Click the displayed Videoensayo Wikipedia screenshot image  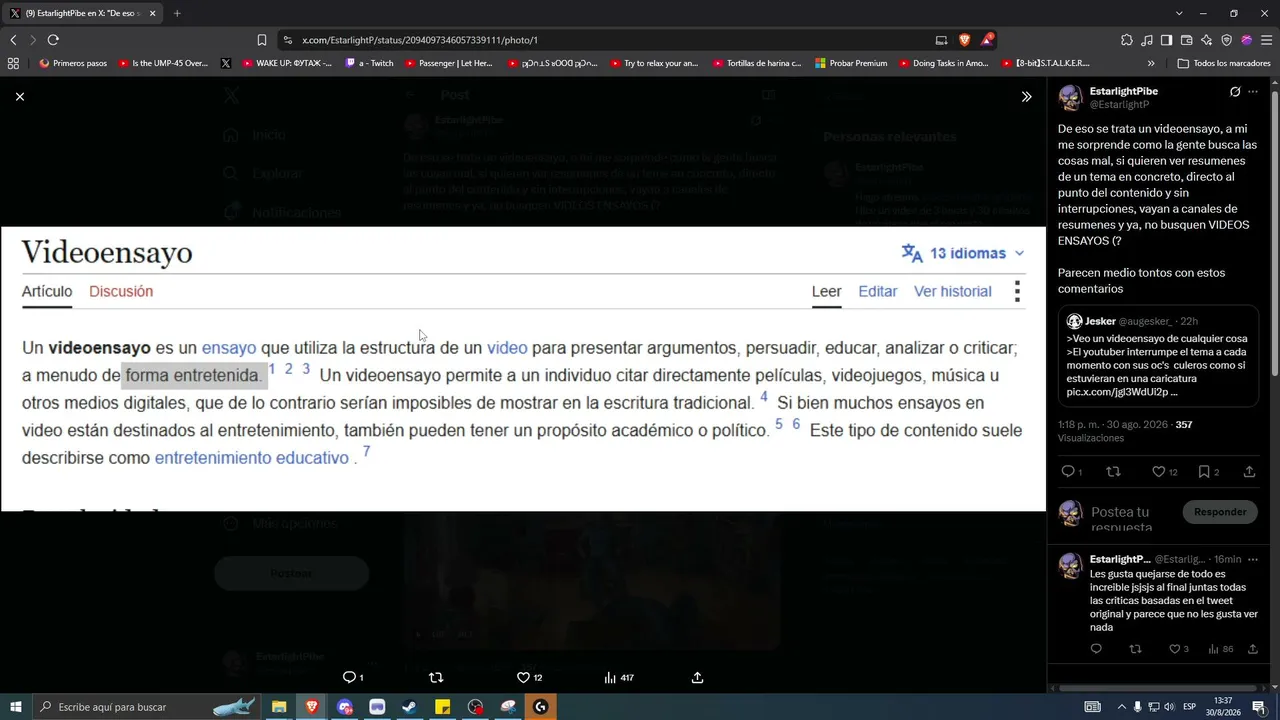(x=523, y=368)
